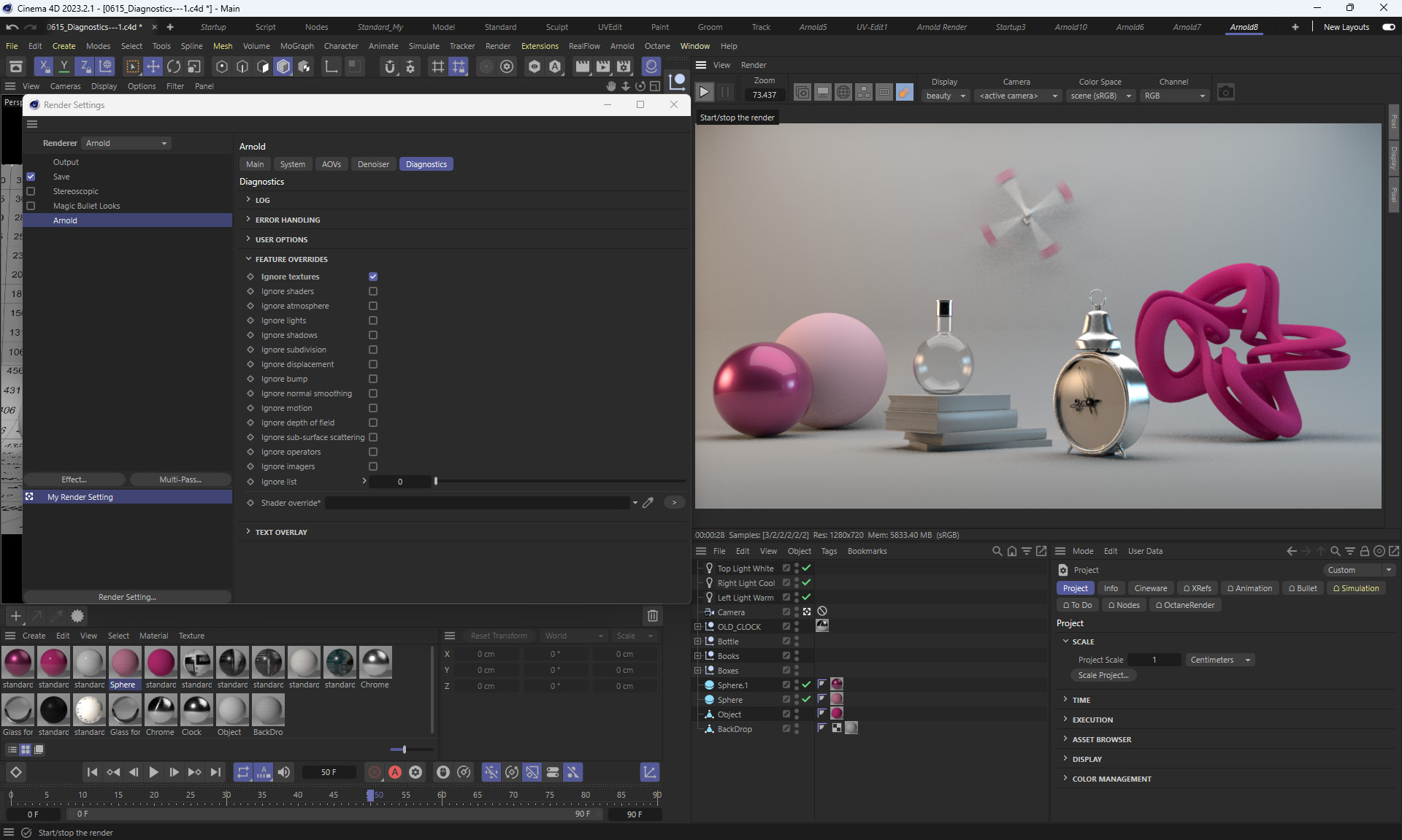
Task: Switch to the AOVs tab
Action: coord(331,164)
